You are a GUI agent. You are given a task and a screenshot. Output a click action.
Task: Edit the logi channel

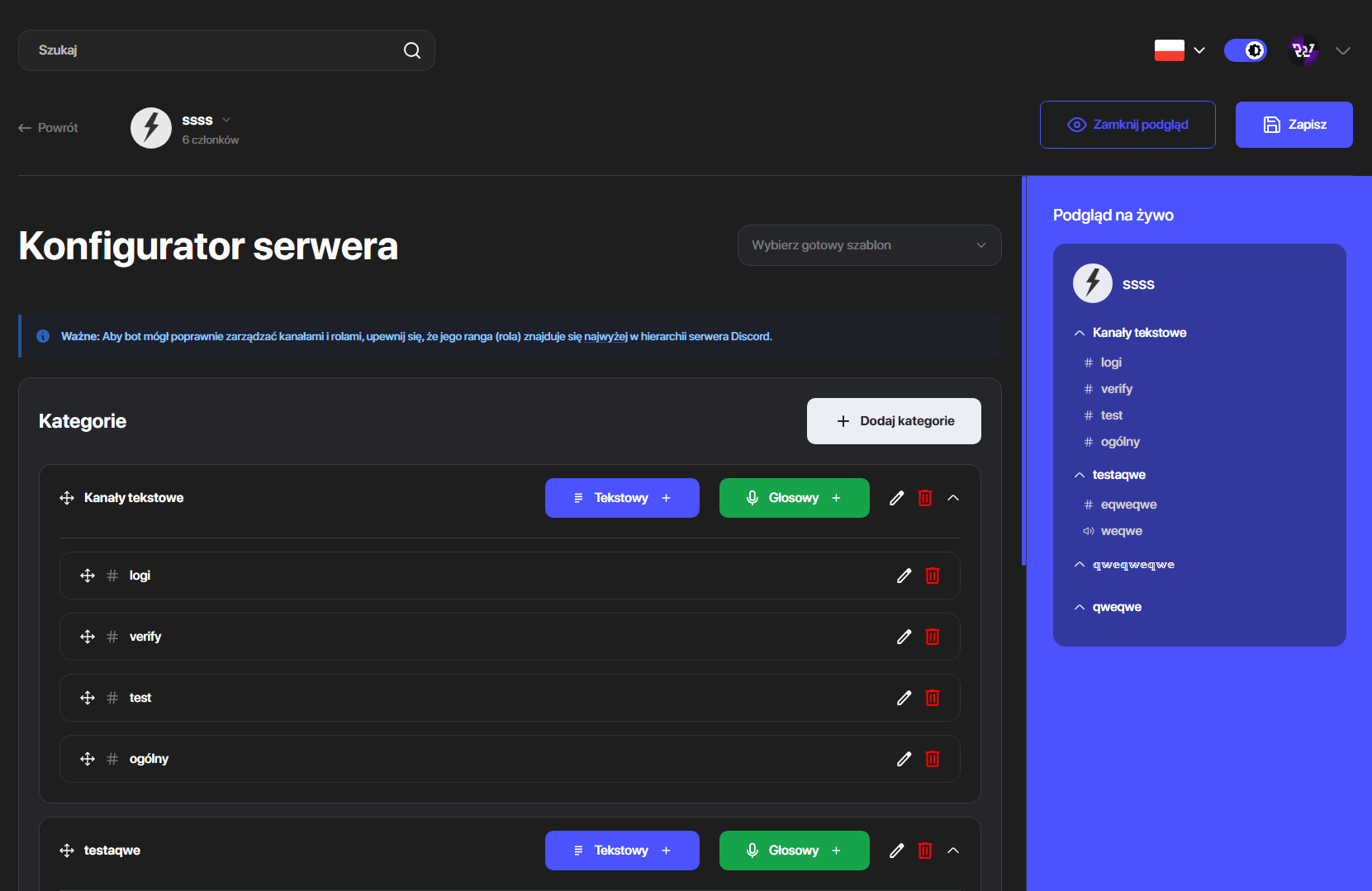[x=904, y=576]
